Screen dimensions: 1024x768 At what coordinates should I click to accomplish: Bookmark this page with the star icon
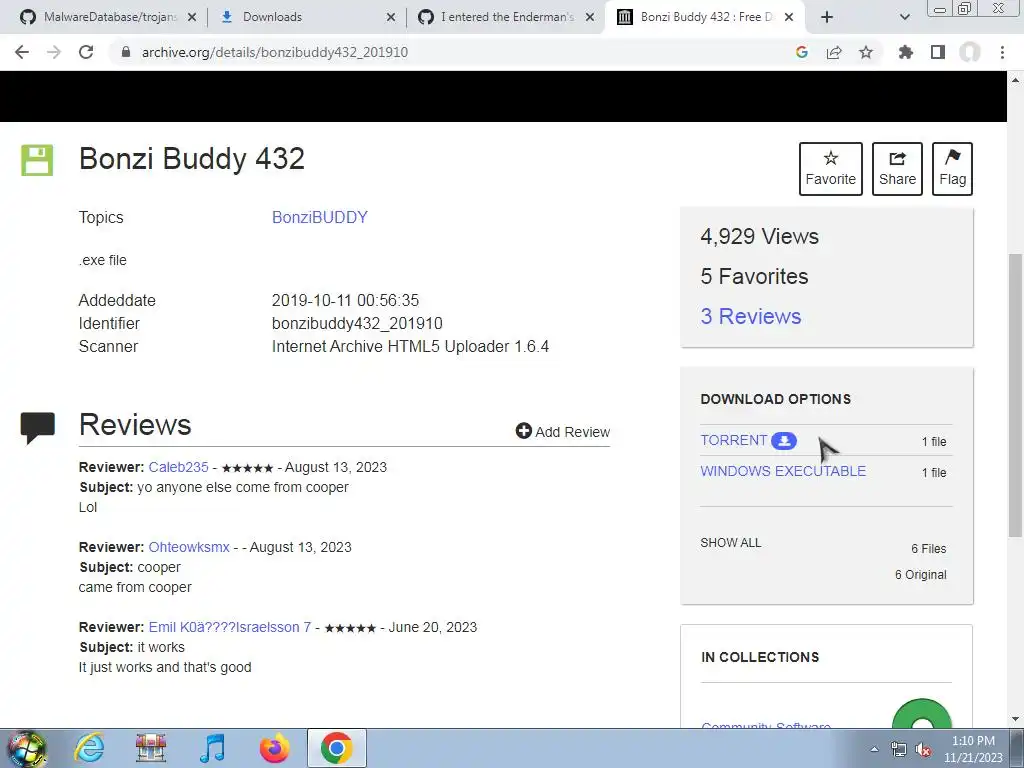coord(866,52)
